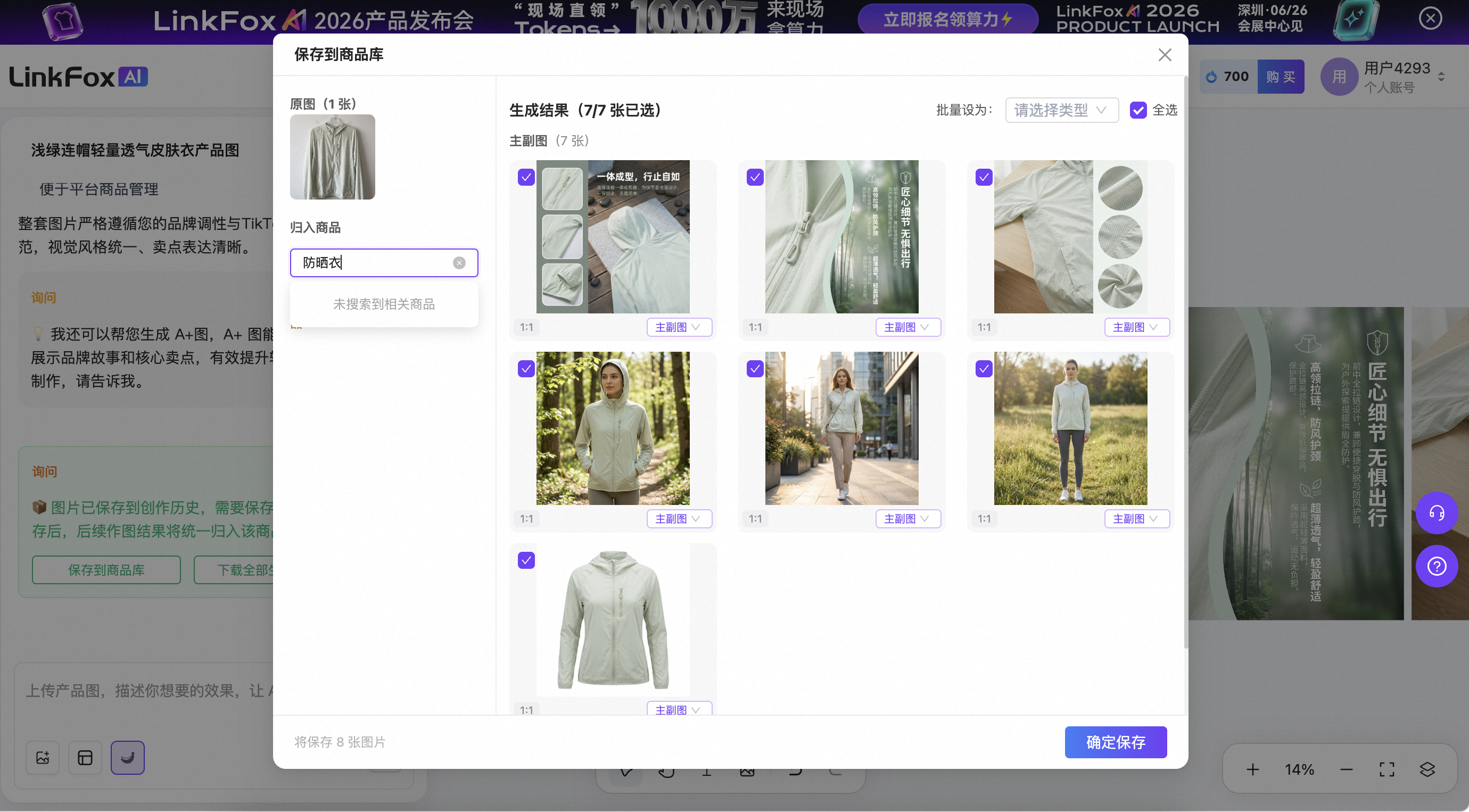
Task: Click the forest hooded model thumbnail
Action: point(613,428)
